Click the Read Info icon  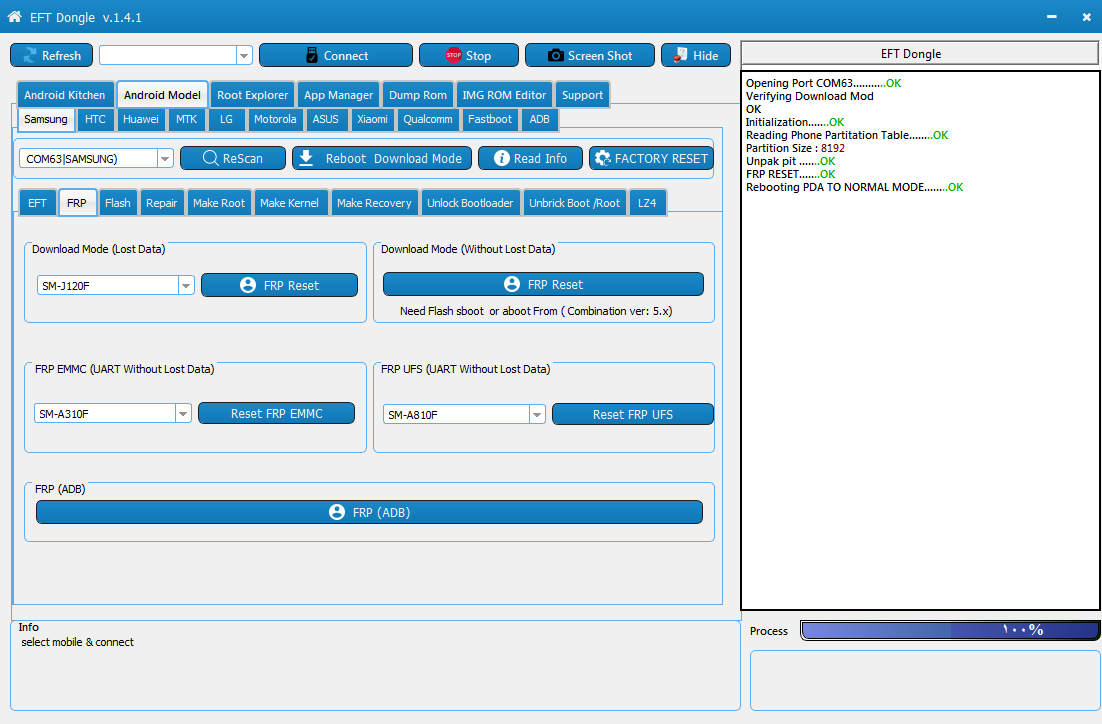click(502, 158)
